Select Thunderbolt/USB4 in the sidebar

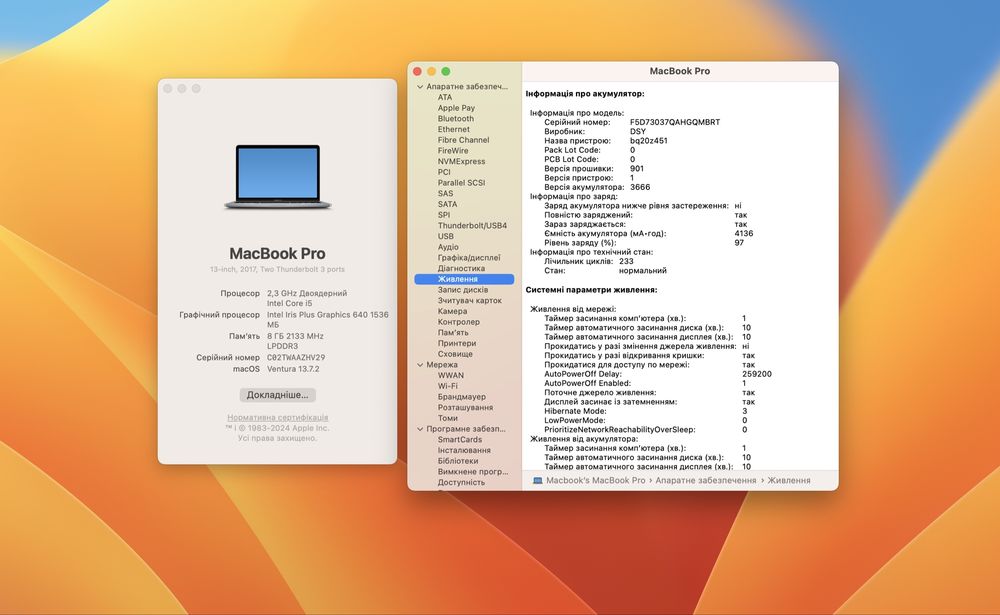coord(472,225)
